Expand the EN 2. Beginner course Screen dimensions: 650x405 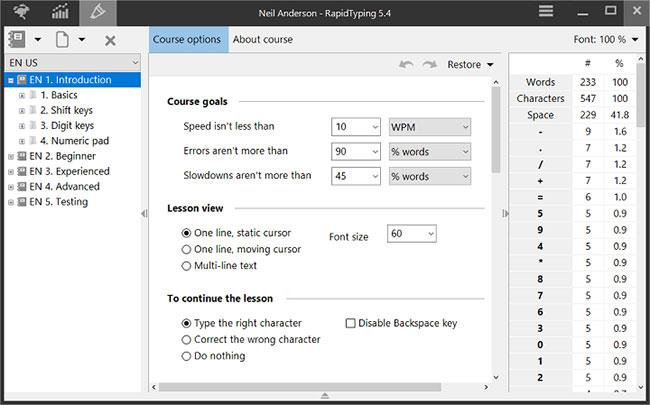coord(11,157)
